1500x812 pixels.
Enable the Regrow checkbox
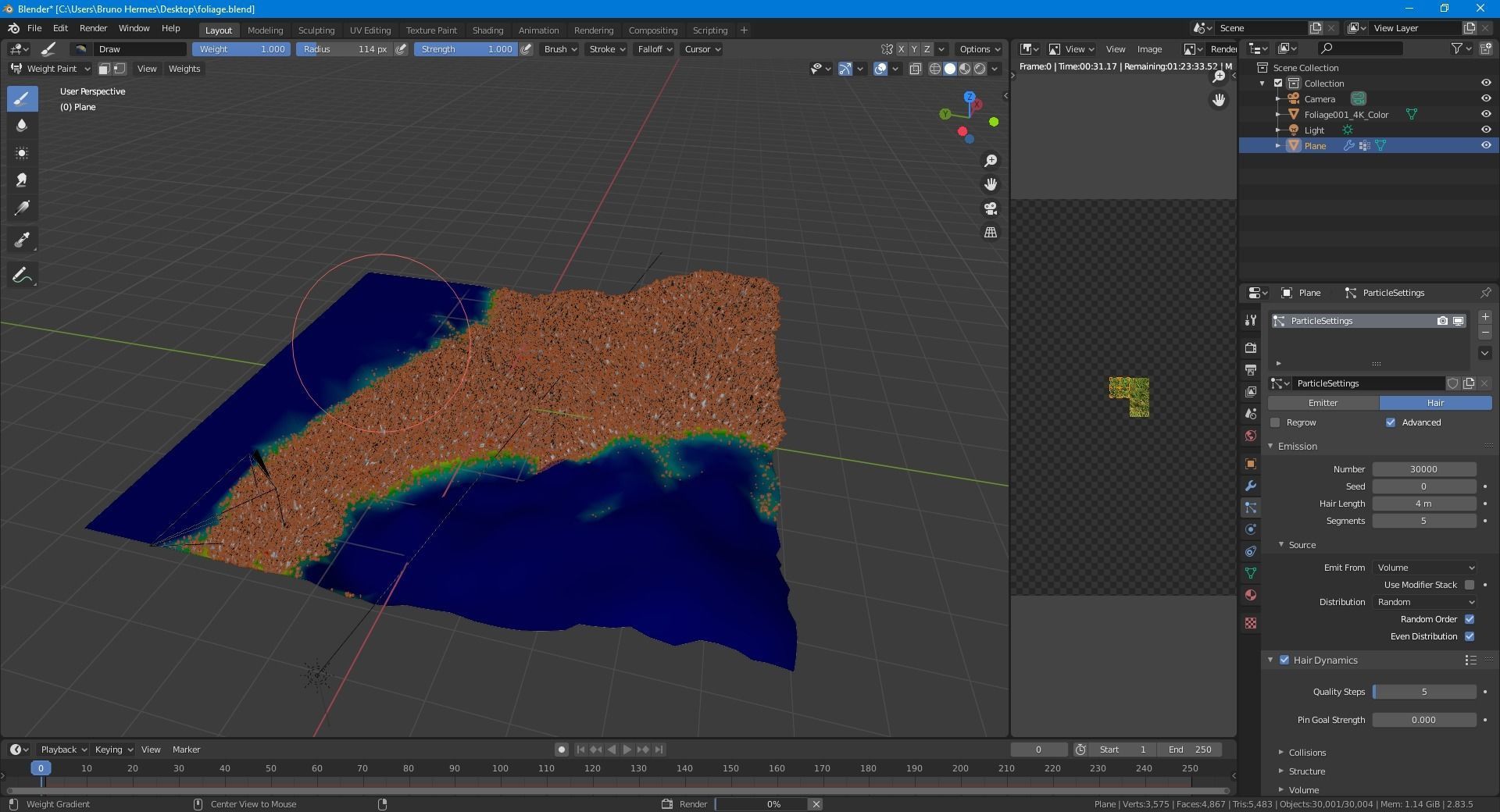pos(1276,422)
